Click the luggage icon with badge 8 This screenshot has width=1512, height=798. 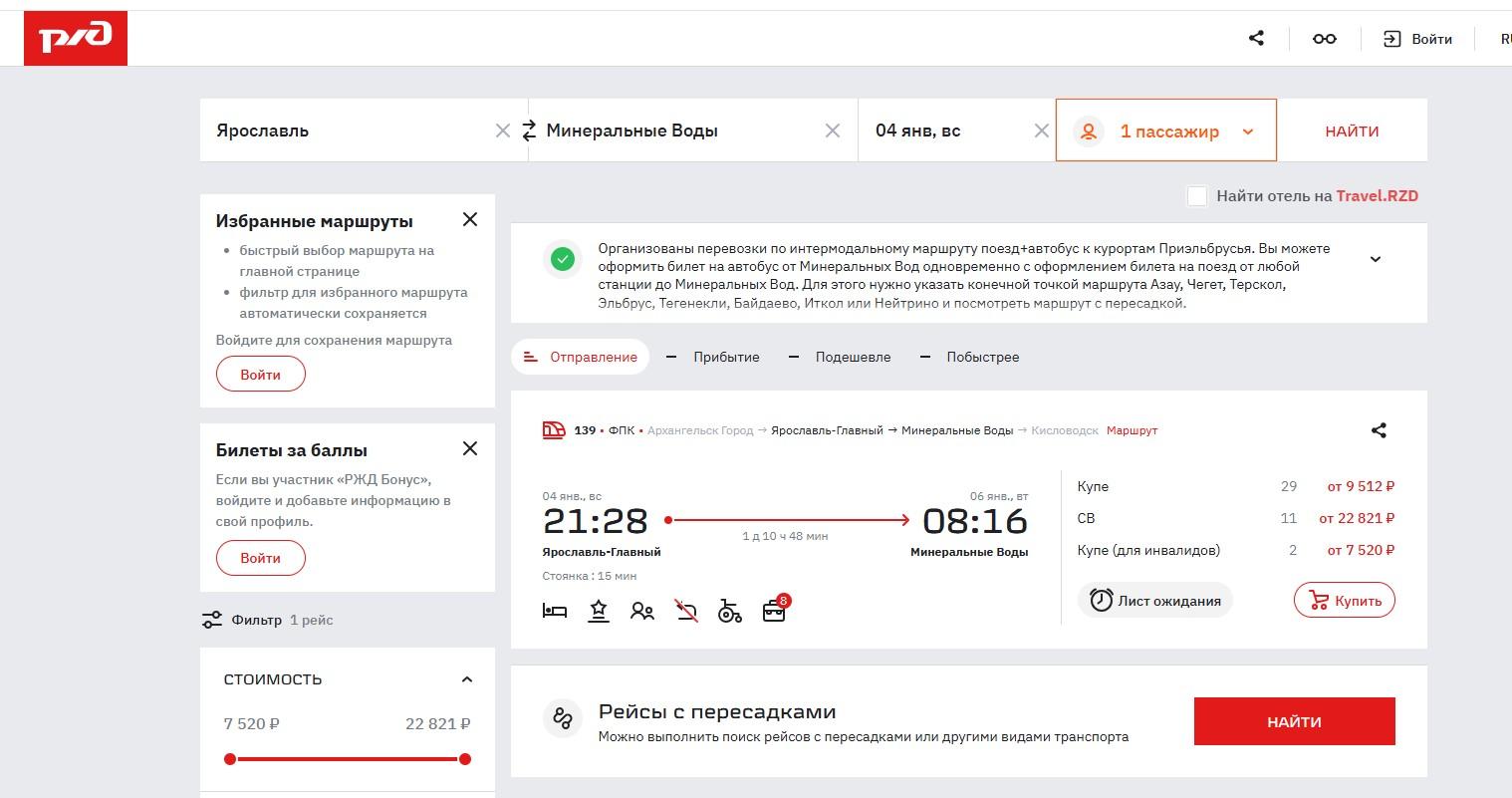click(775, 610)
